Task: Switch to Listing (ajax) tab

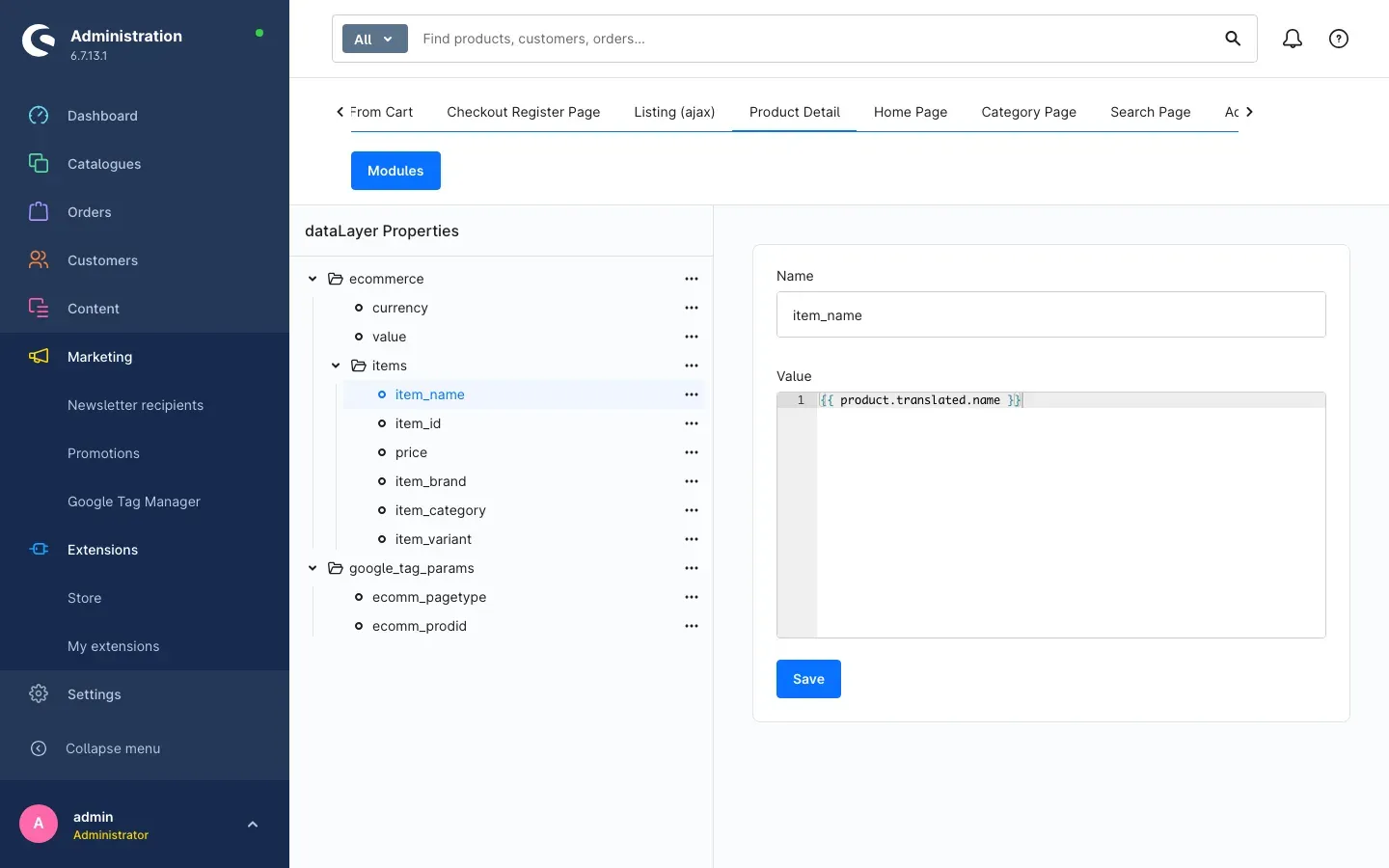Action: click(x=674, y=112)
